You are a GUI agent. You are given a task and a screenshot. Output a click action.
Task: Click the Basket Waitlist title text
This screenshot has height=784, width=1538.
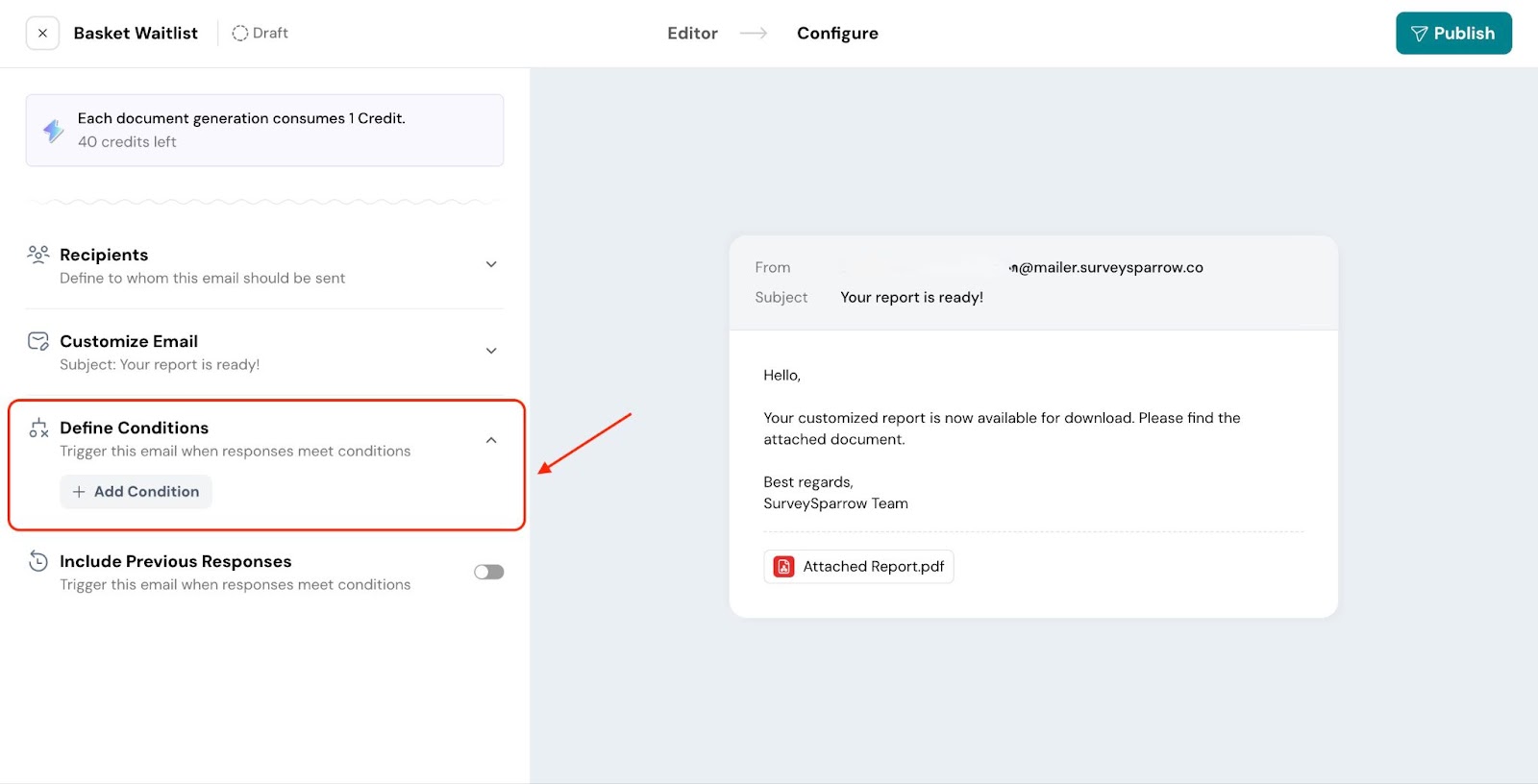136,34
